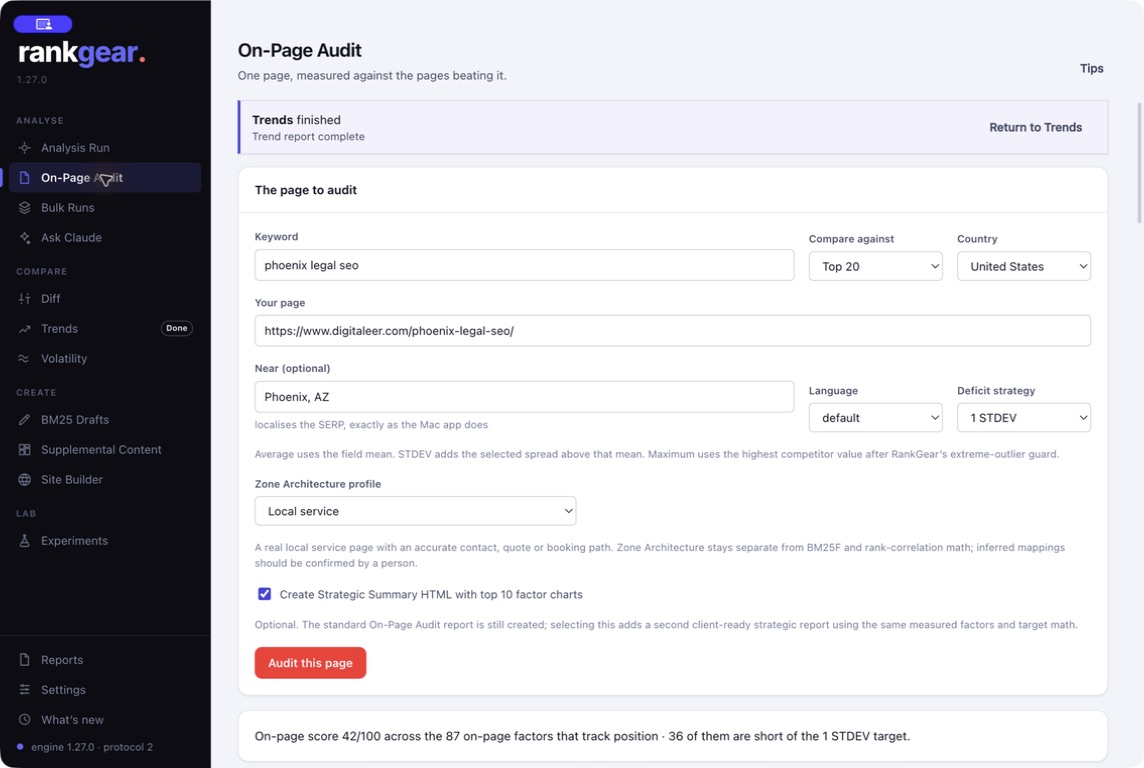Go to Bulk Runs in the sidebar
The height and width of the screenshot is (768, 1144).
105,207
